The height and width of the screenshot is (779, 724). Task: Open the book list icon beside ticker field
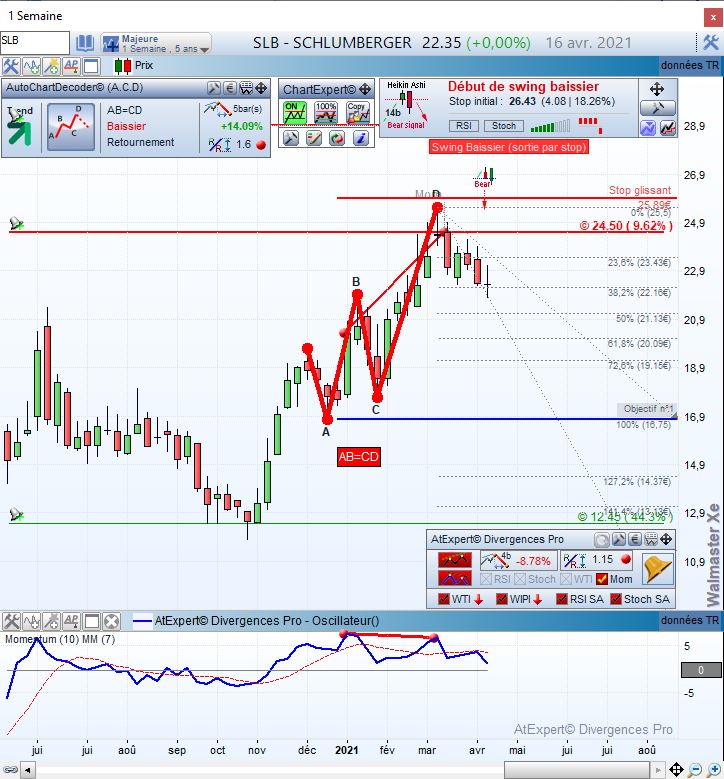coord(85,43)
